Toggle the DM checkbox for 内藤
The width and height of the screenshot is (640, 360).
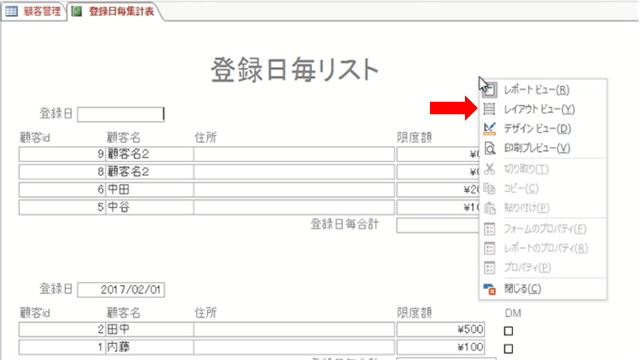tap(508, 349)
